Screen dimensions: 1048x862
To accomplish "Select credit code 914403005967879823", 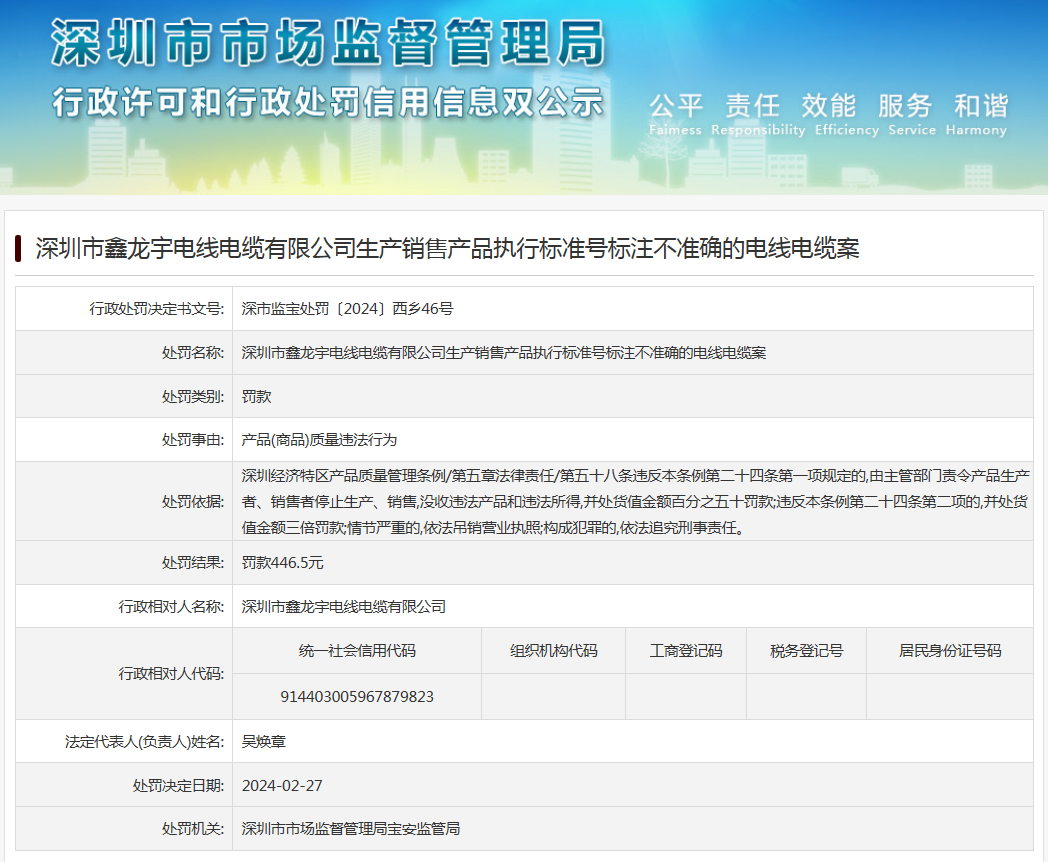I will (x=357, y=697).
